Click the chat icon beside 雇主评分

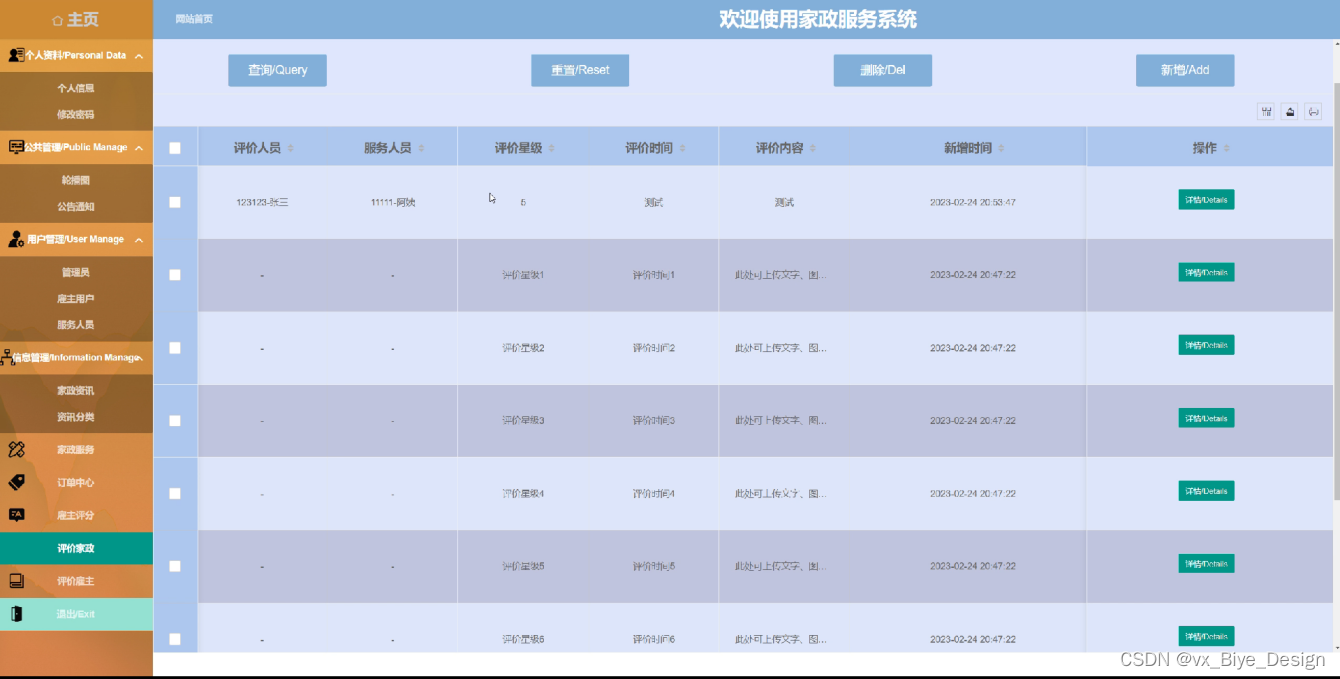(x=16, y=515)
